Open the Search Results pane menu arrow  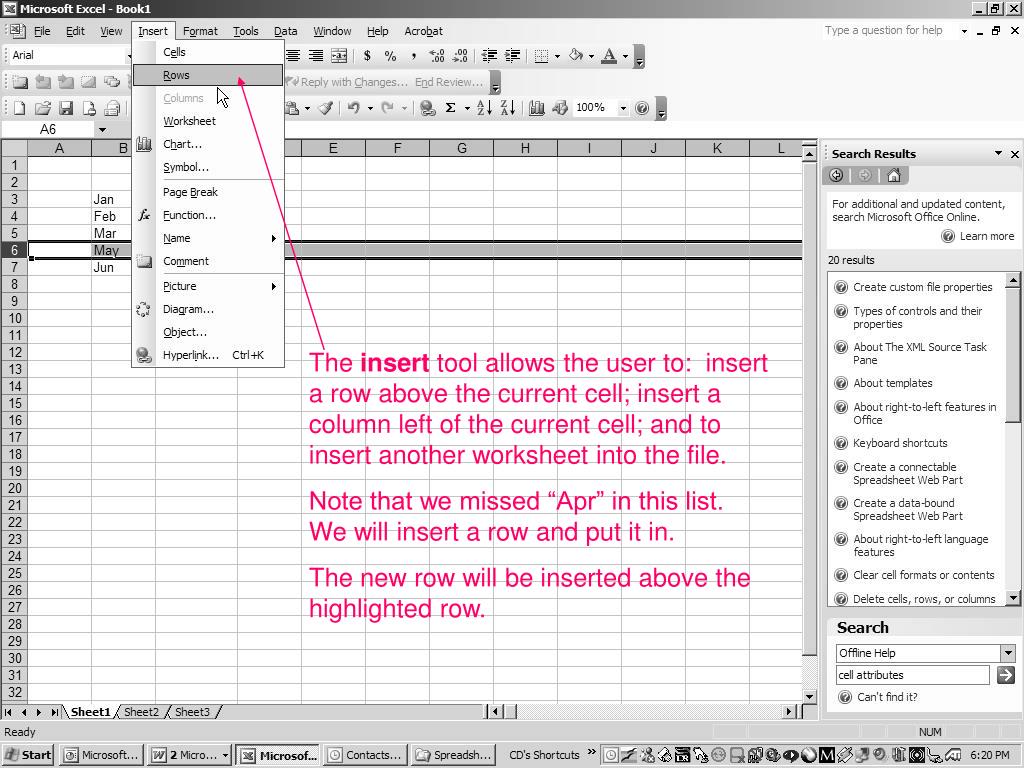[x=998, y=153]
